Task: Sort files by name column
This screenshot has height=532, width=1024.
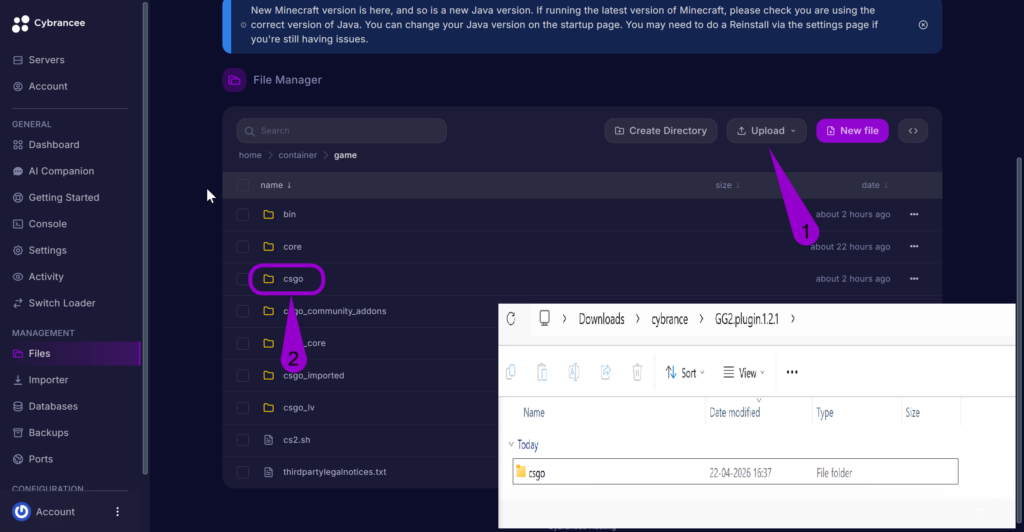Action: tap(276, 185)
